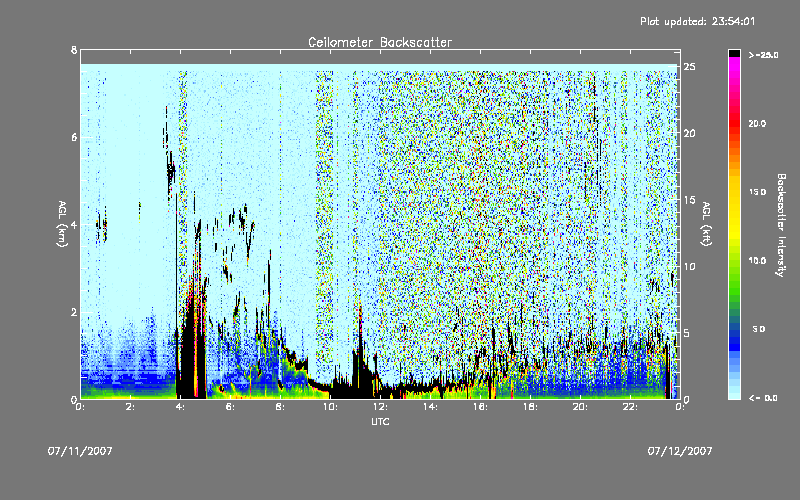Screen dimensions: 800x500
Task: Click the '15' kft tick on right axis
Action: pos(689,200)
